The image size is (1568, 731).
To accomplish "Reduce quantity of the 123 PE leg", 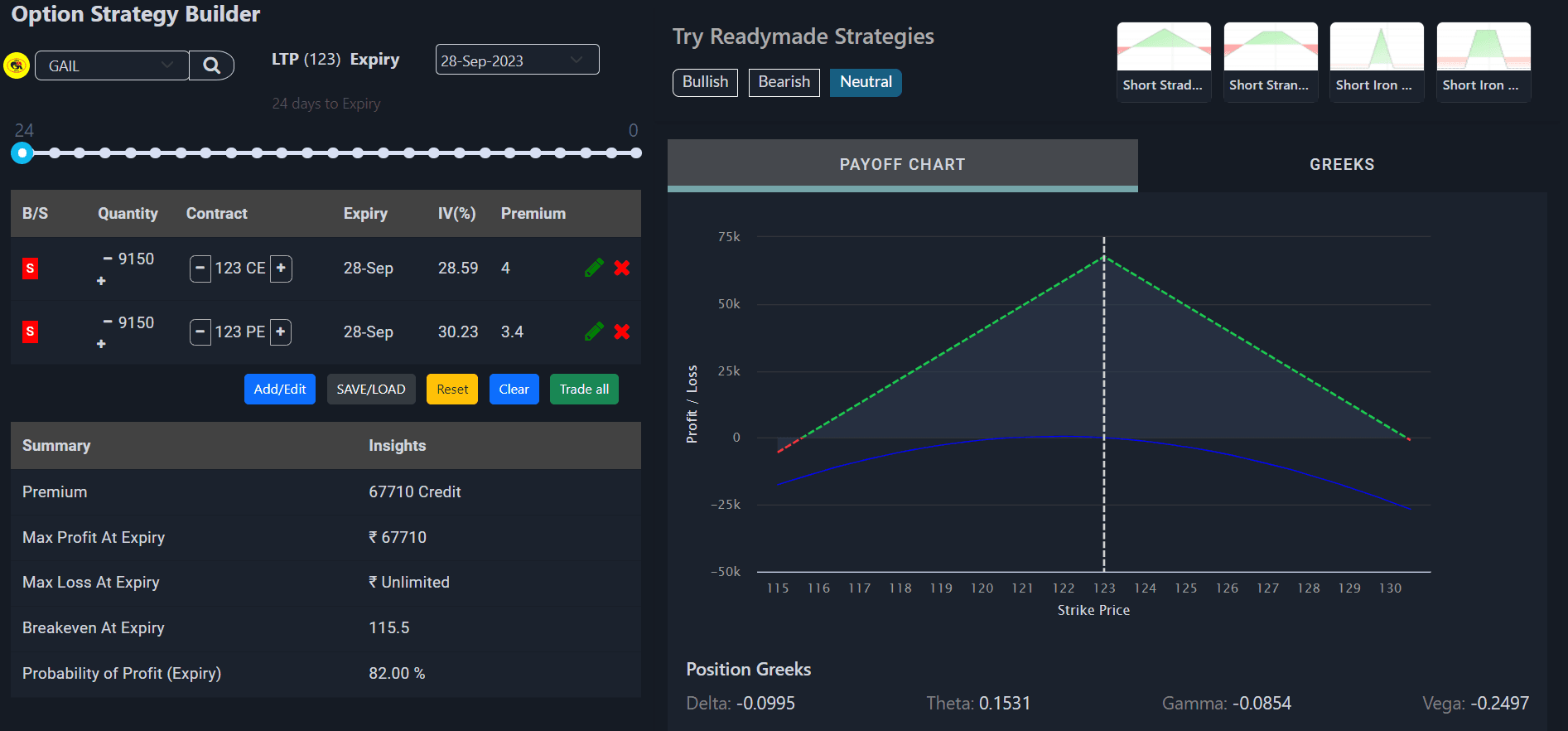I will [108, 322].
